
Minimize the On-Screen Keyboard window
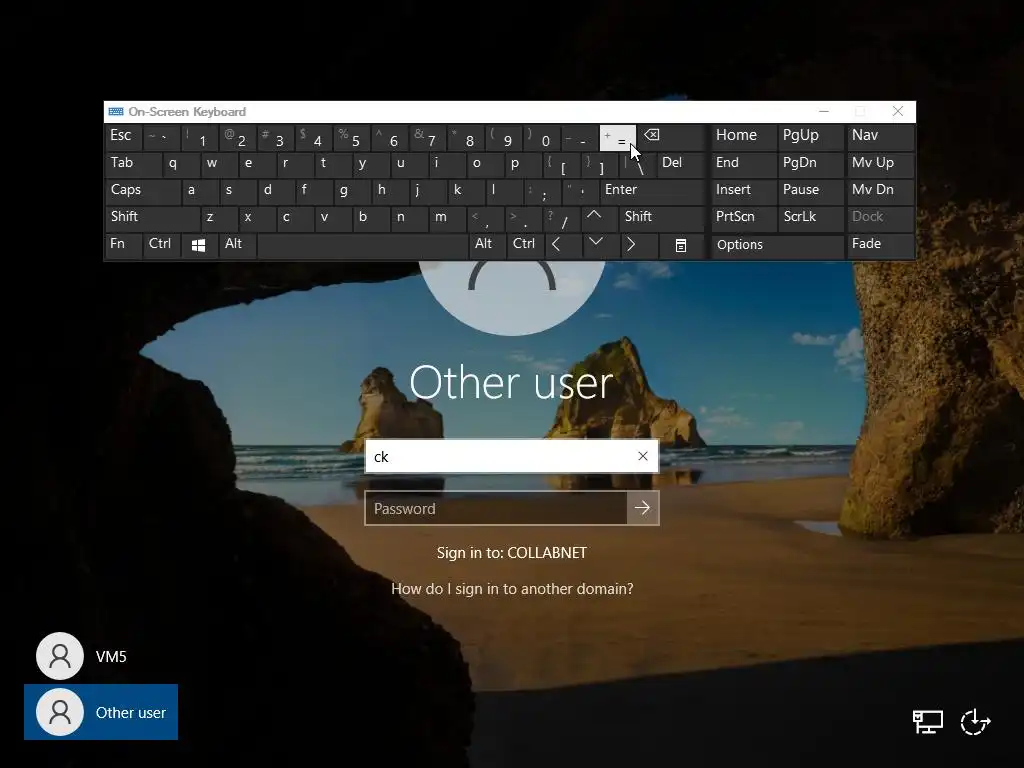click(824, 112)
